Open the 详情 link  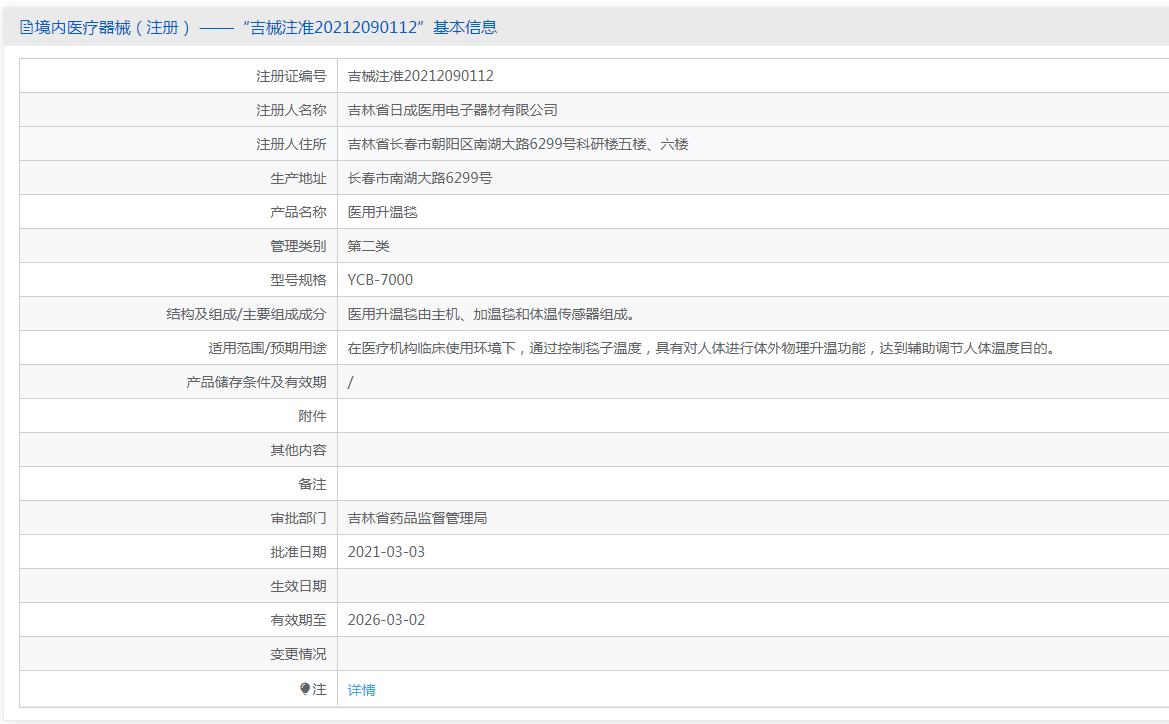click(361, 690)
